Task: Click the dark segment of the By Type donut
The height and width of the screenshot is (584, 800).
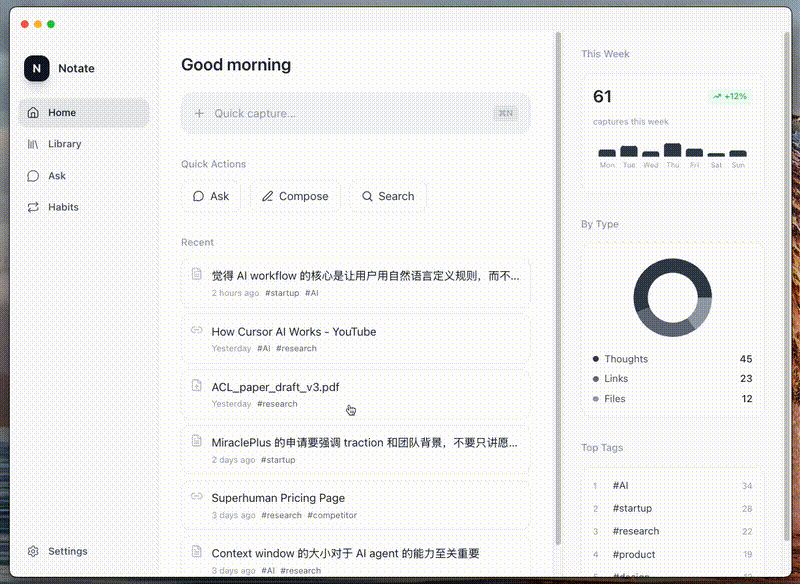Action: point(672,267)
